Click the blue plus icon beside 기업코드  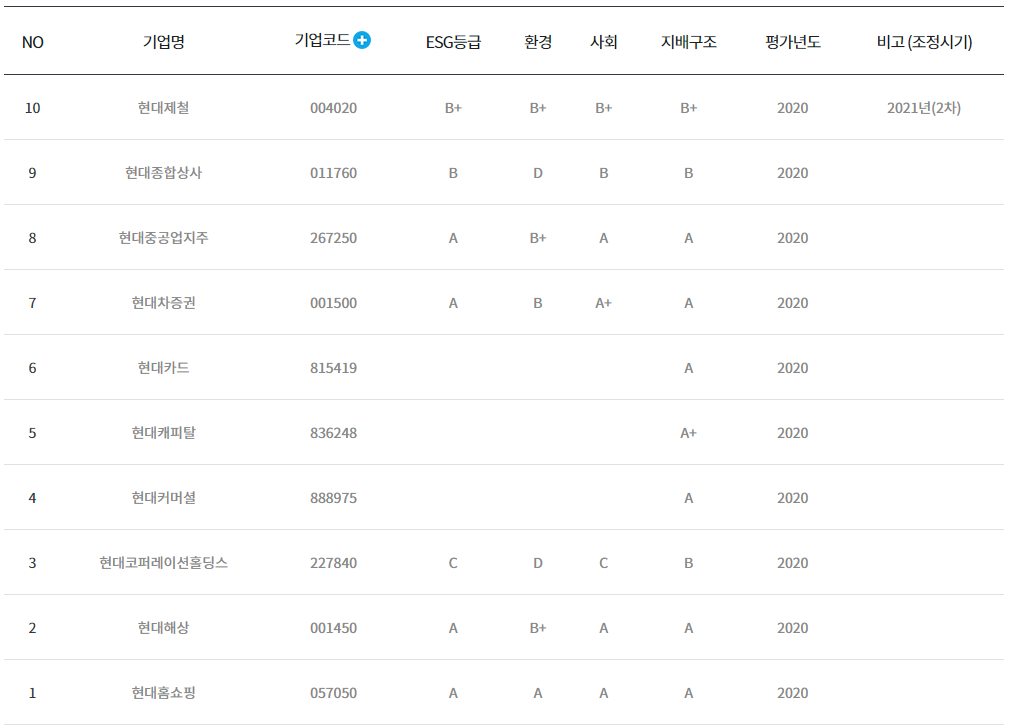point(362,40)
